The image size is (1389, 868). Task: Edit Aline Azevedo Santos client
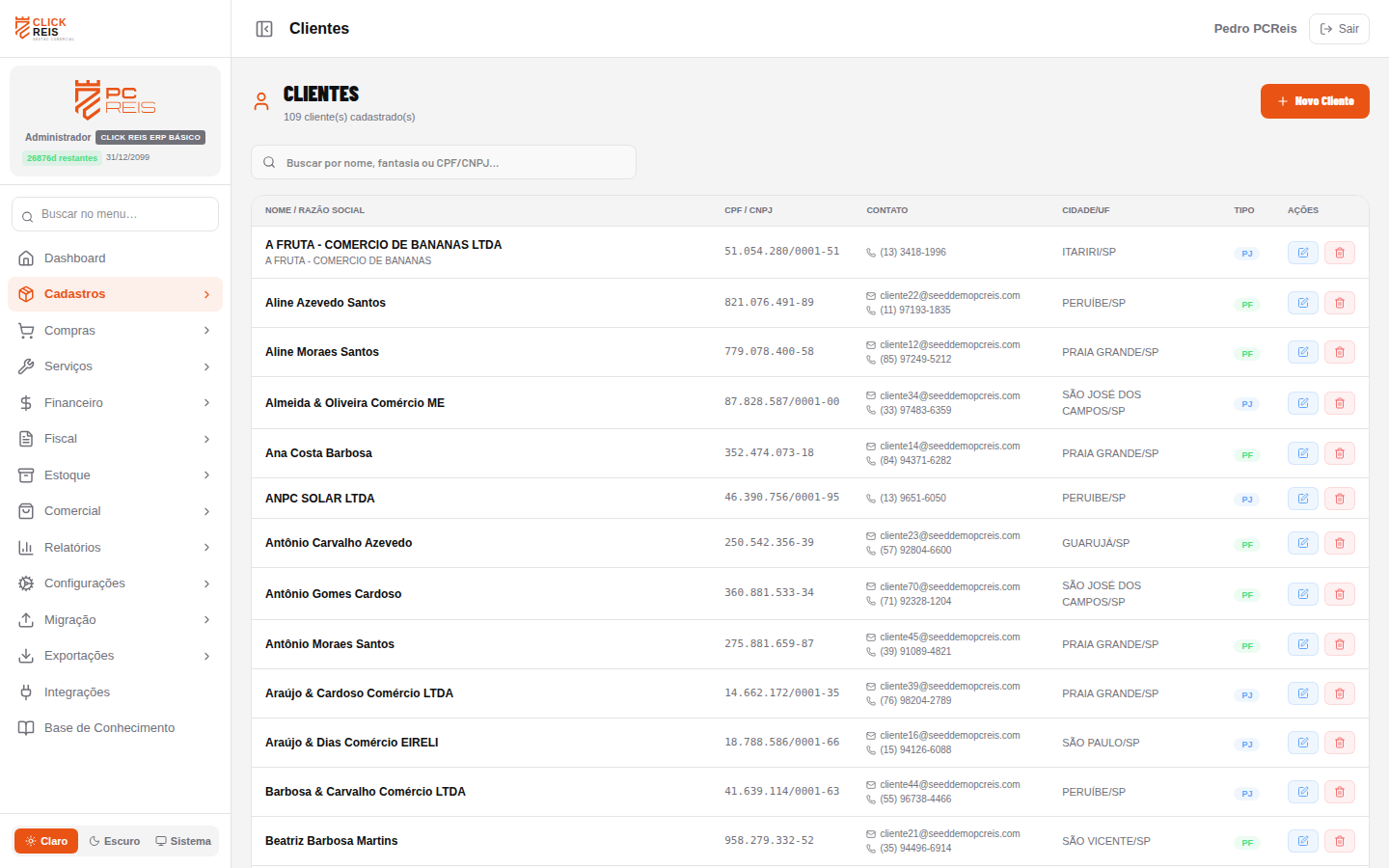click(1303, 303)
